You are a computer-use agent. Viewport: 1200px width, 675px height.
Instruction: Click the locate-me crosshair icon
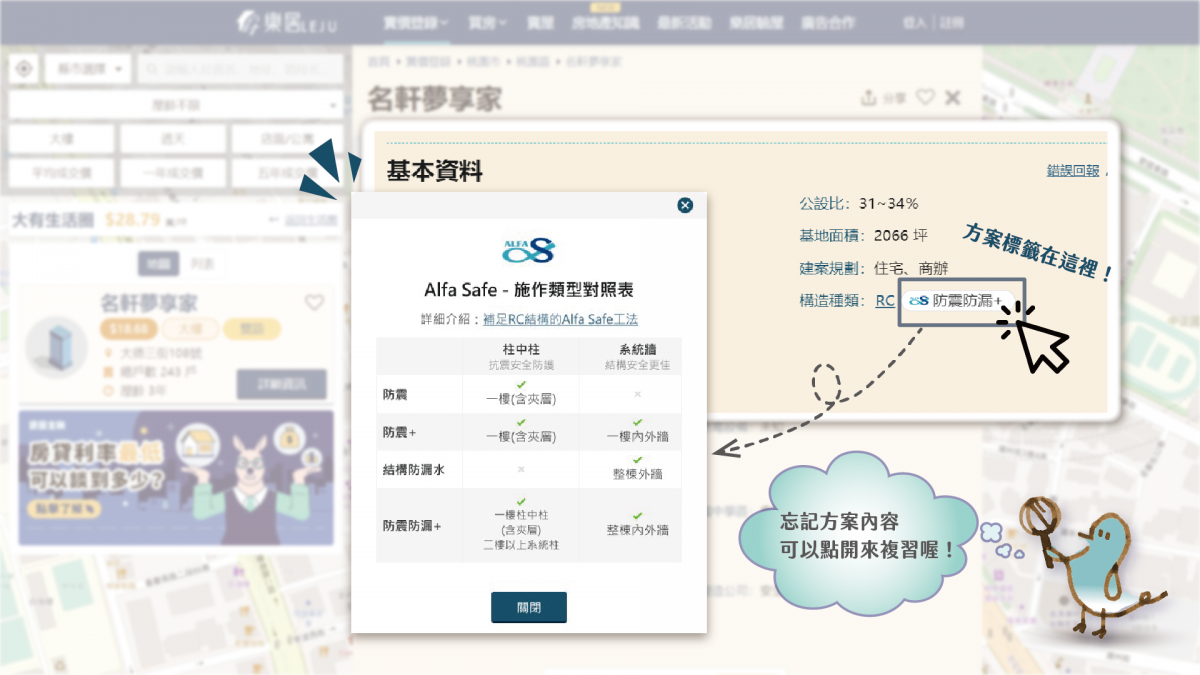[24, 69]
